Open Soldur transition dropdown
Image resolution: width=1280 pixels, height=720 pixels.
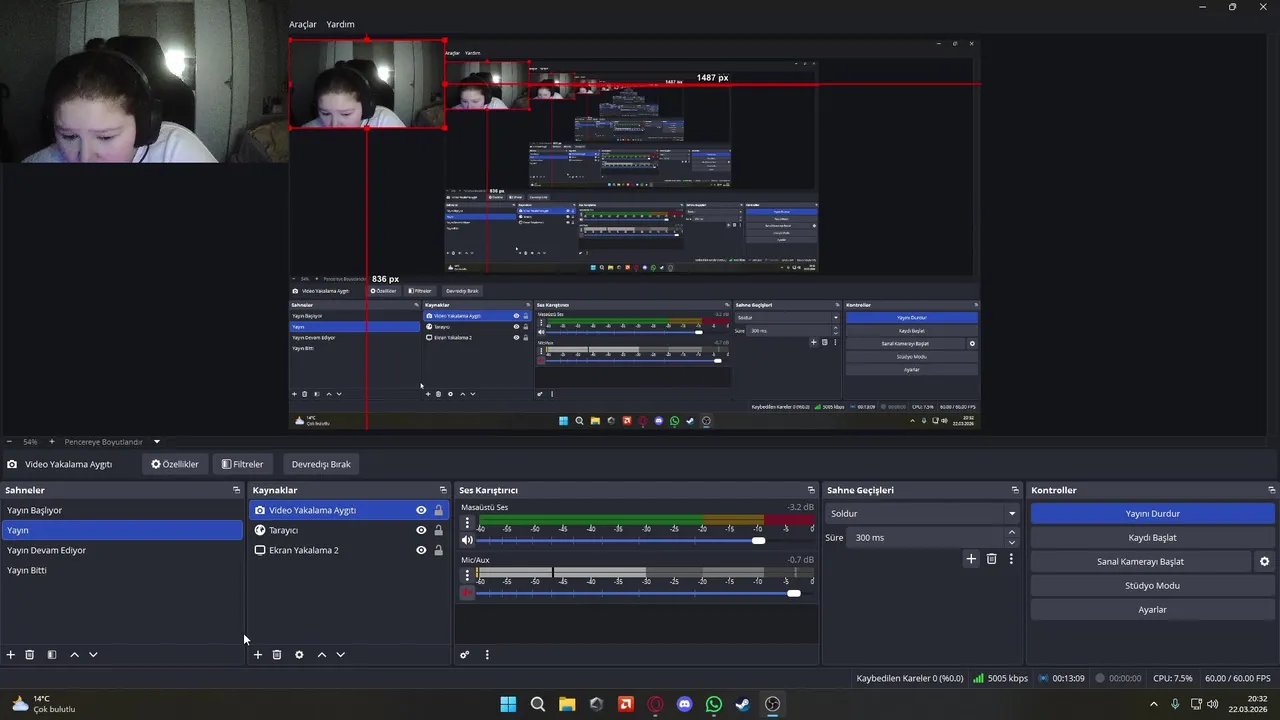pyautogui.click(x=922, y=514)
